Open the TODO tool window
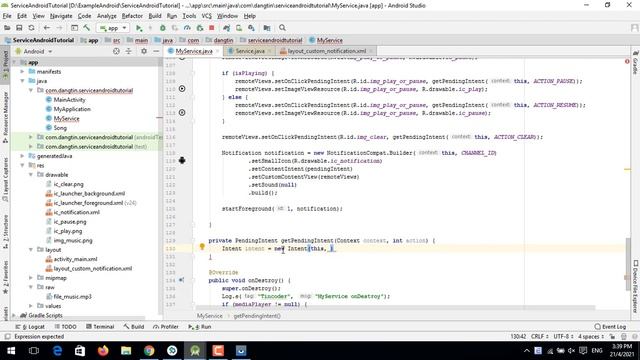The image size is (640, 360). pyautogui.click(x=66, y=327)
